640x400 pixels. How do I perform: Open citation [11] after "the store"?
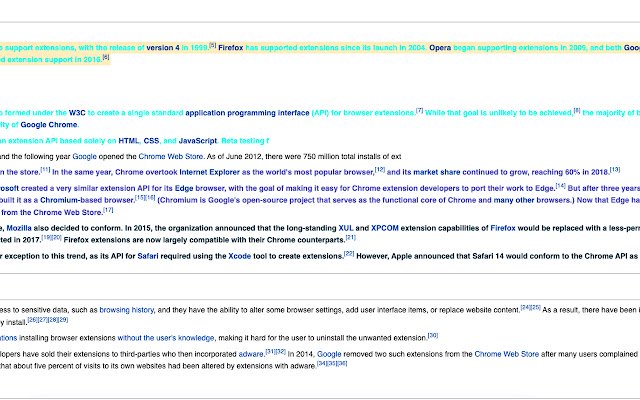coord(45,170)
